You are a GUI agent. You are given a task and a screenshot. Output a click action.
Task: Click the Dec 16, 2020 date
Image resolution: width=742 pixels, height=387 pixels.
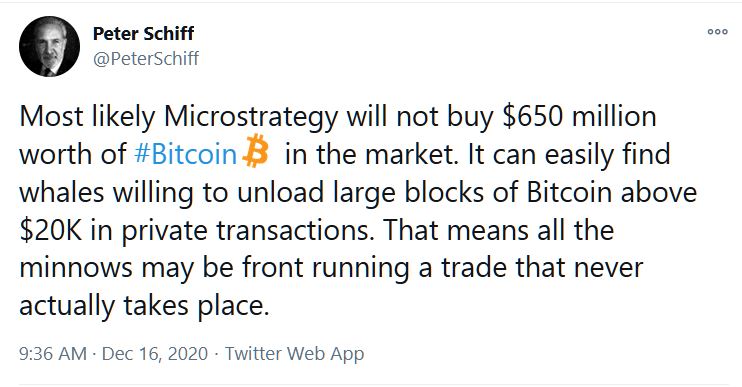click(155, 354)
